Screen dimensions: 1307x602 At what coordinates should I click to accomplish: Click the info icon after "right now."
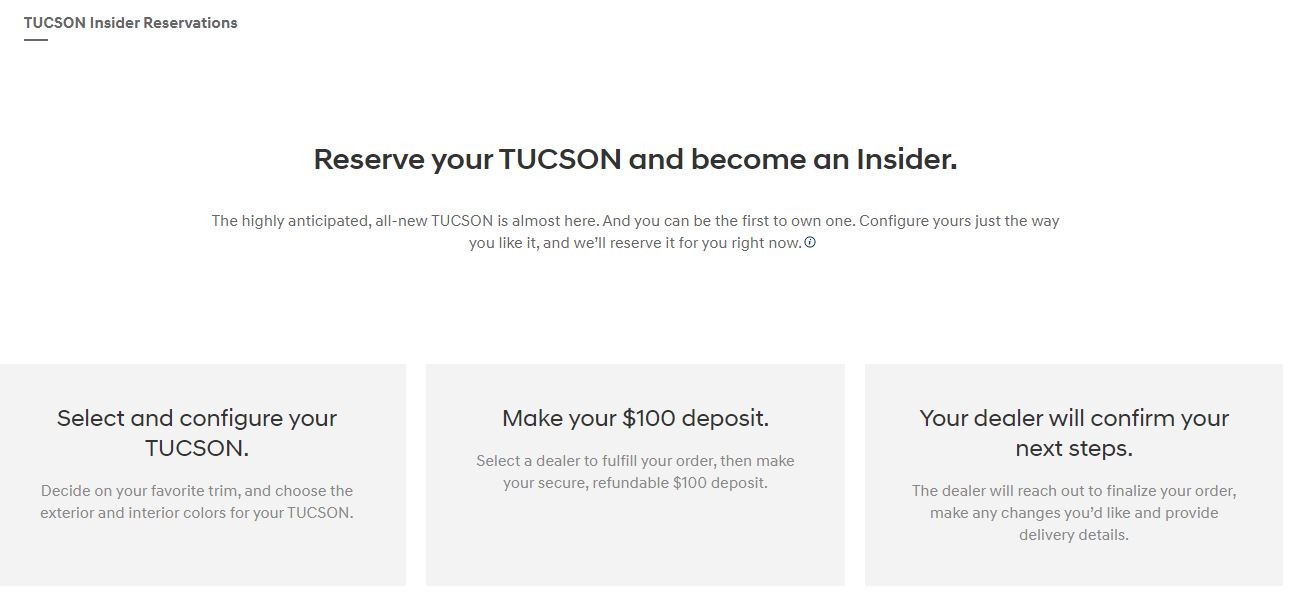click(810, 242)
